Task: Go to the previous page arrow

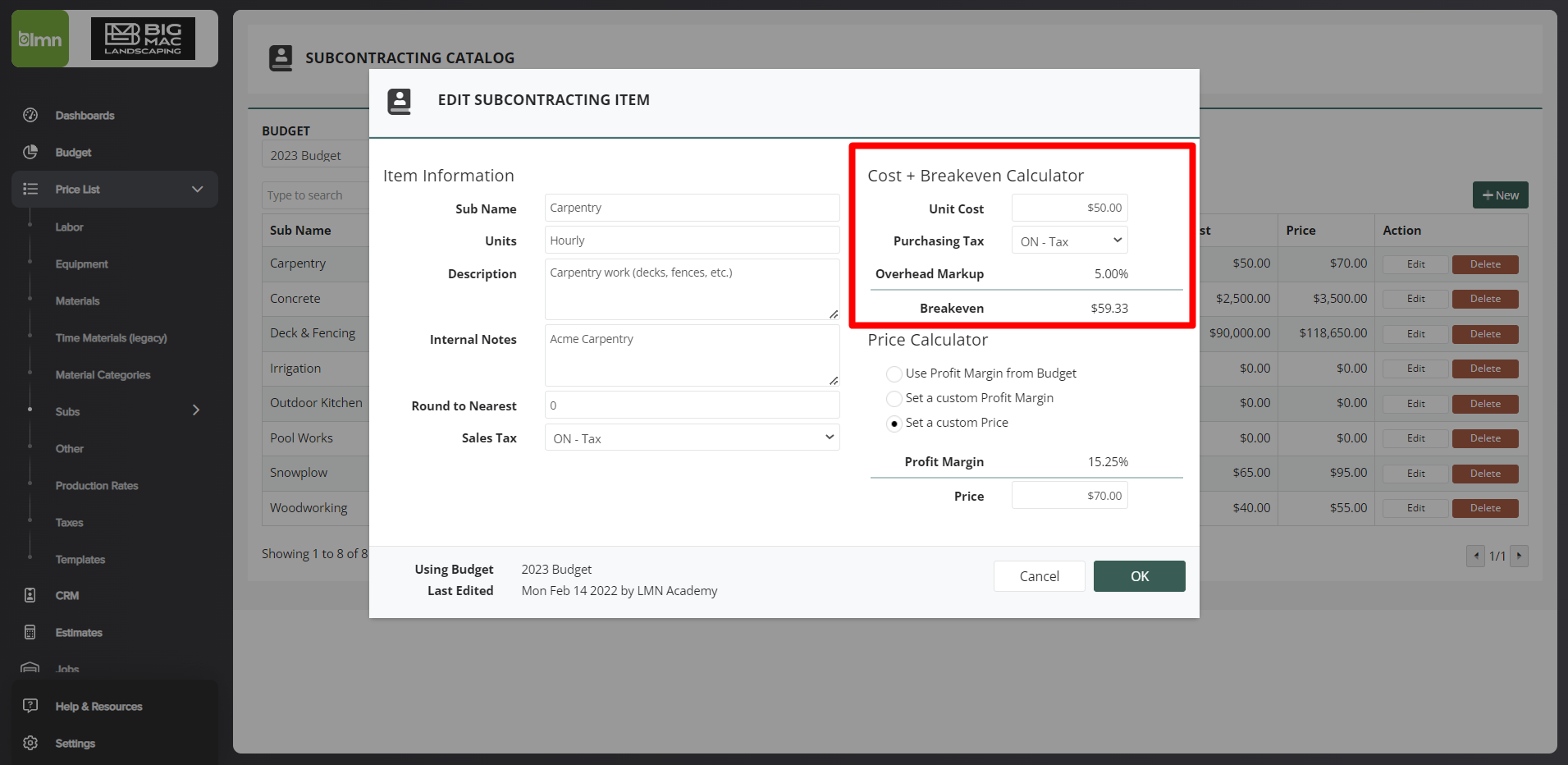Action: click(1476, 556)
